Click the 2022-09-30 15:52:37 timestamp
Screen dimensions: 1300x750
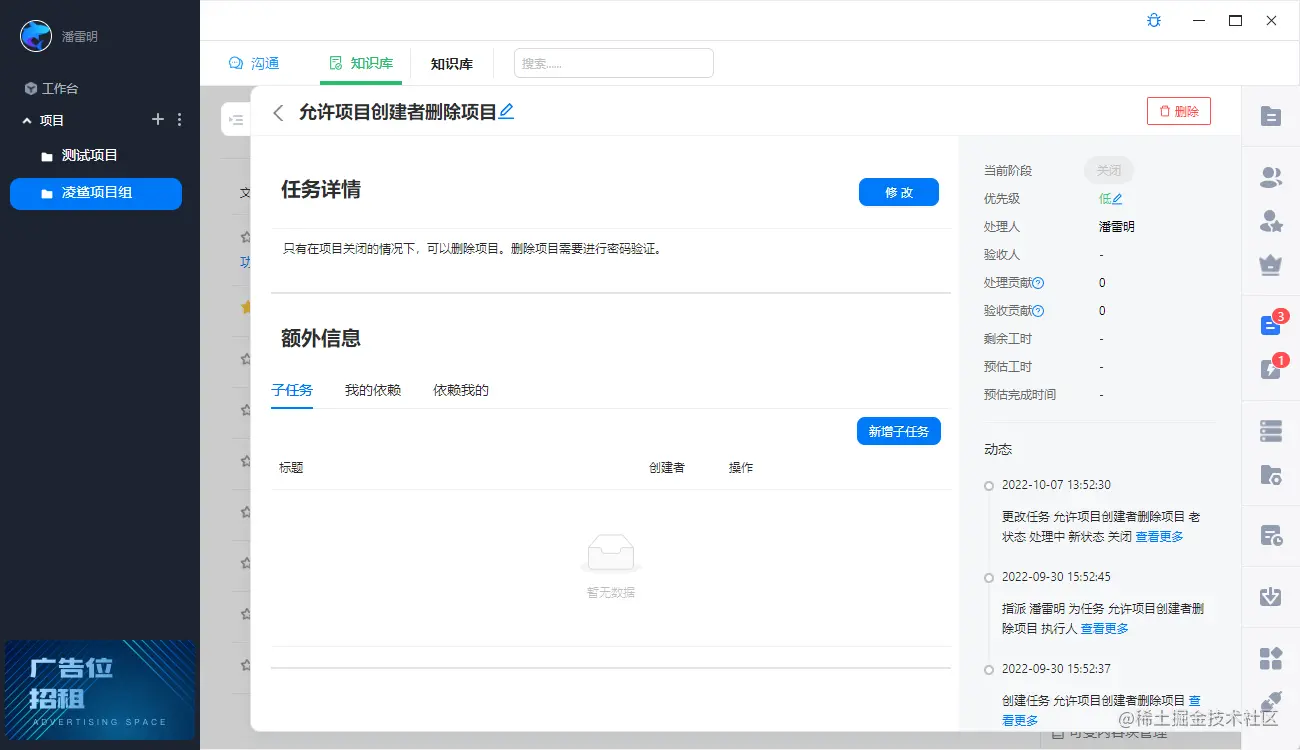1056,669
